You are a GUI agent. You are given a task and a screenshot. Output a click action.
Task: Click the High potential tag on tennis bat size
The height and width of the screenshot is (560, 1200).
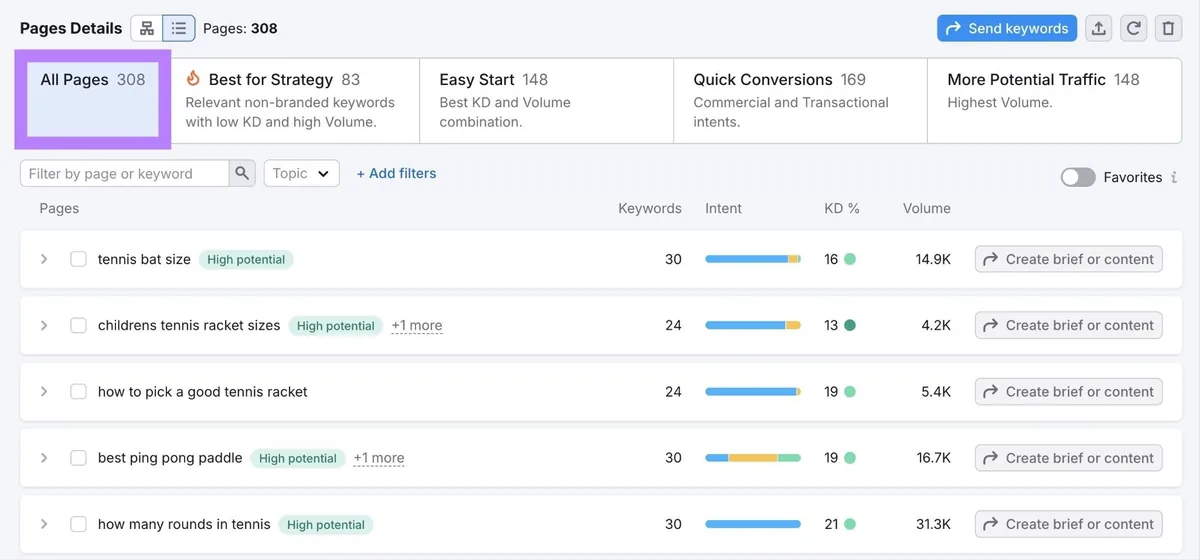pos(246,259)
